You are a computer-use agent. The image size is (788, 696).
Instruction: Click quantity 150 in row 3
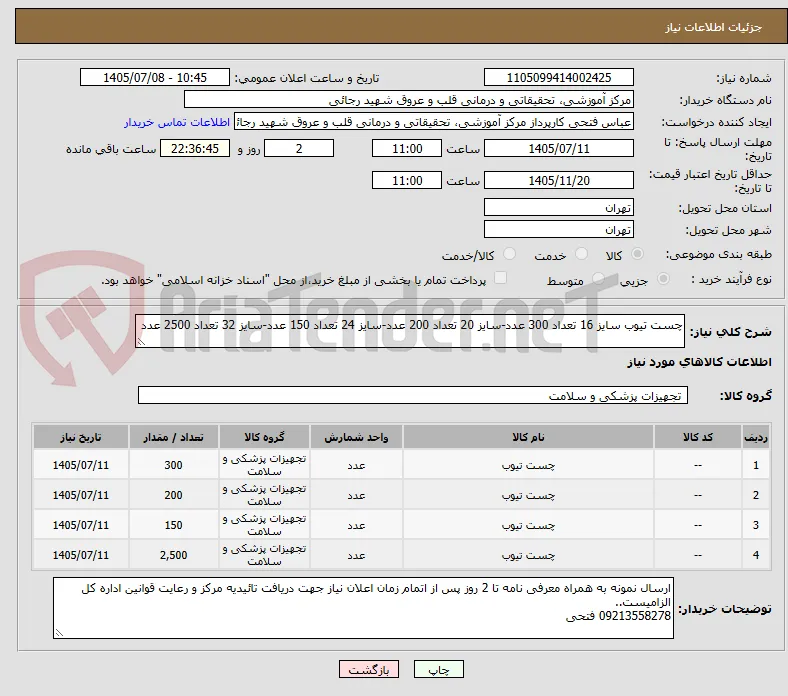pyautogui.click(x=173, y=525)
